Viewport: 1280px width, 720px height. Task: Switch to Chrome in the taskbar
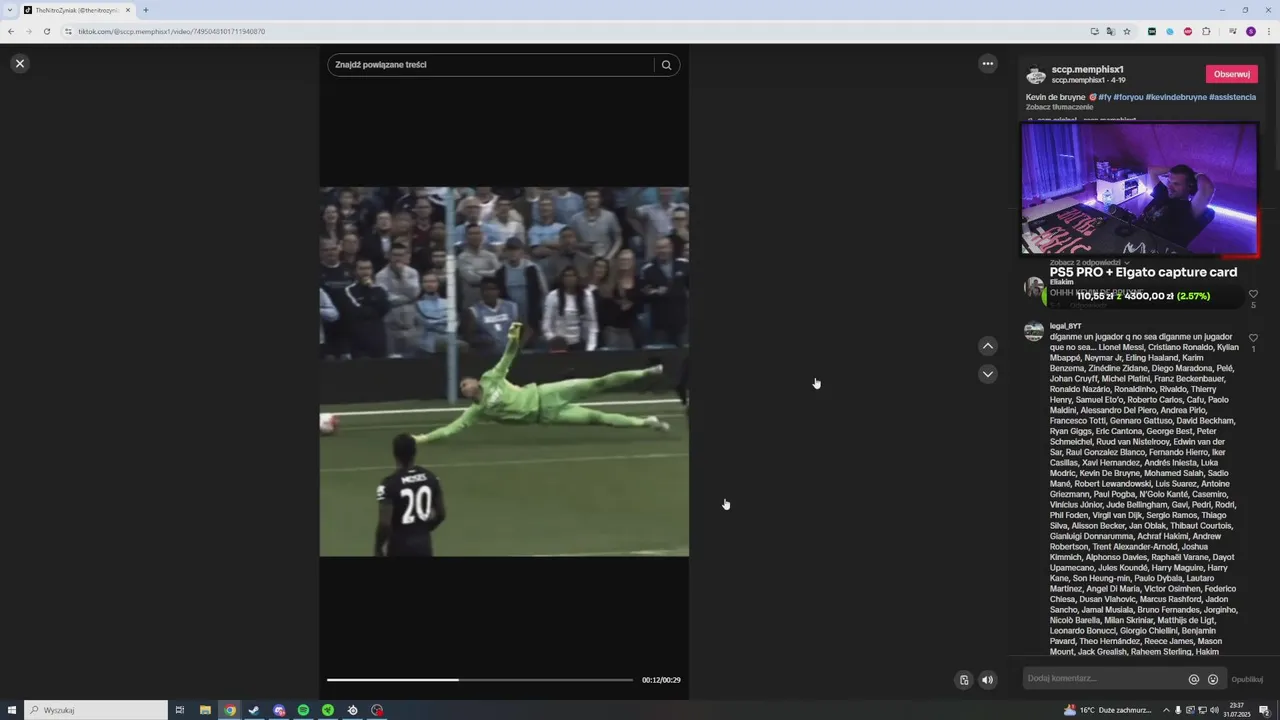(230, 710)
